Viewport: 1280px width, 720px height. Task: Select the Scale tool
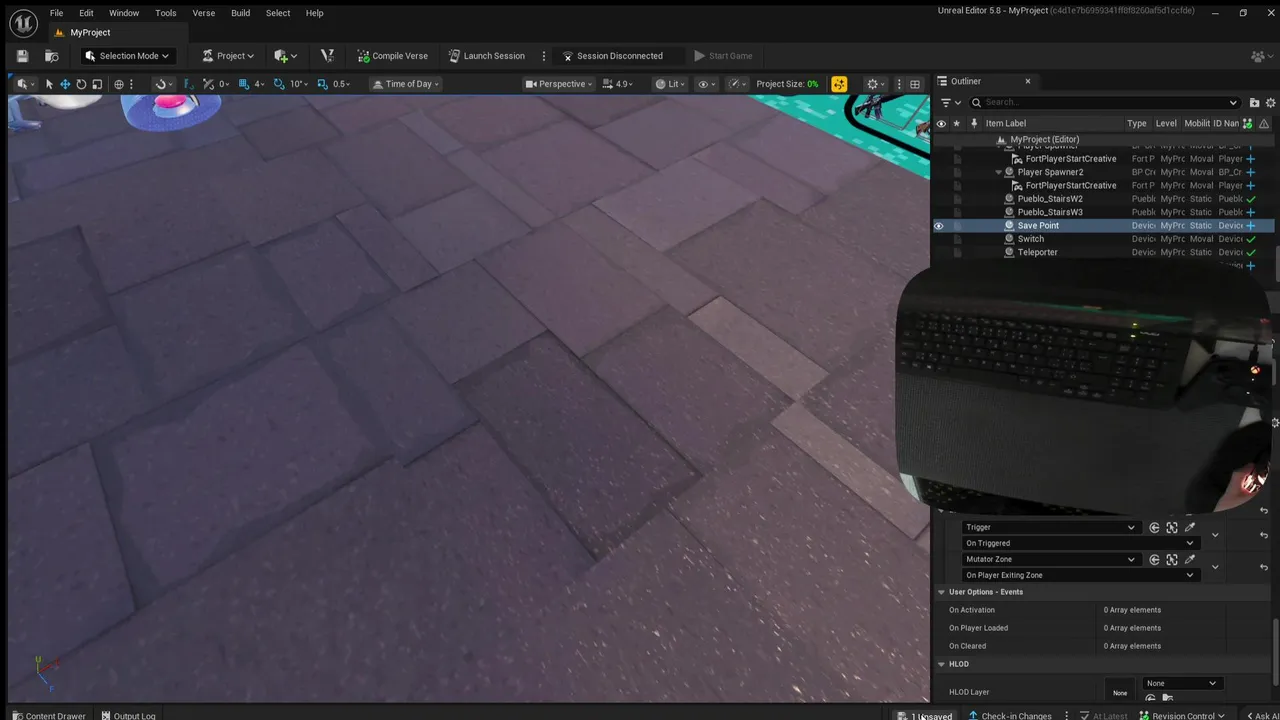[x=97, y=84]
